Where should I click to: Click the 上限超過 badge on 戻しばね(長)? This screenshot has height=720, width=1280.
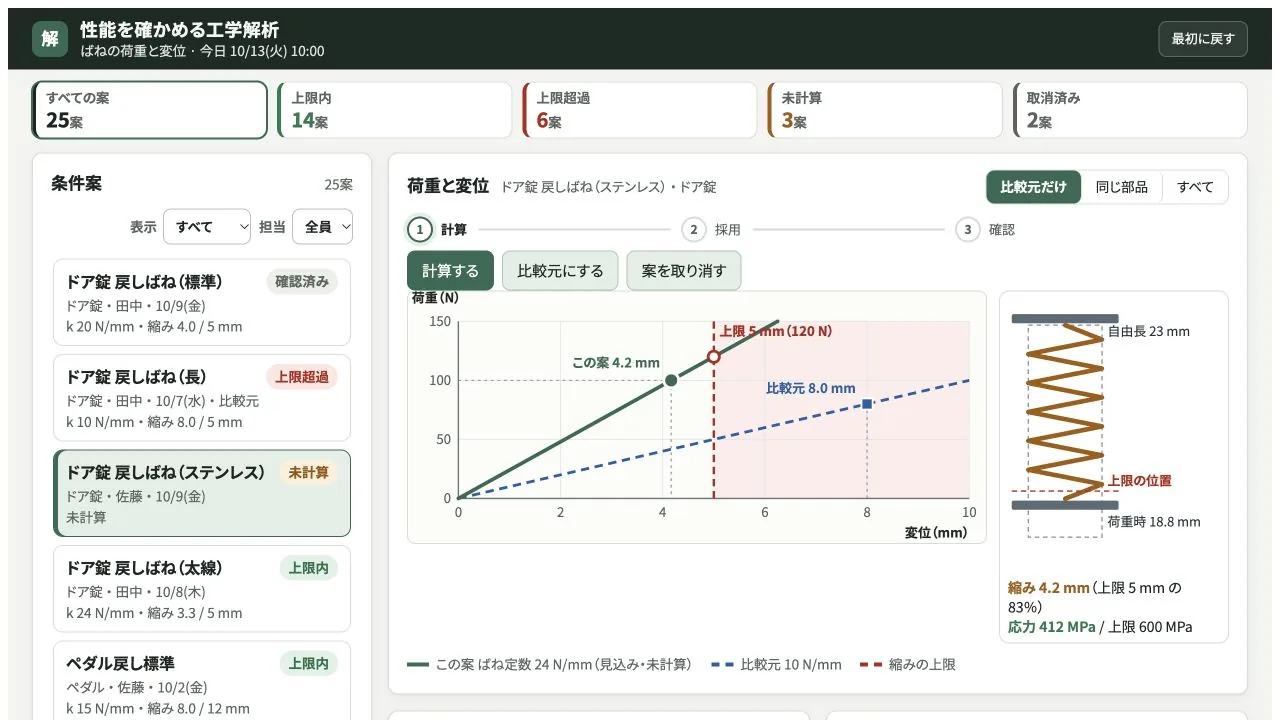coord(302,377)
